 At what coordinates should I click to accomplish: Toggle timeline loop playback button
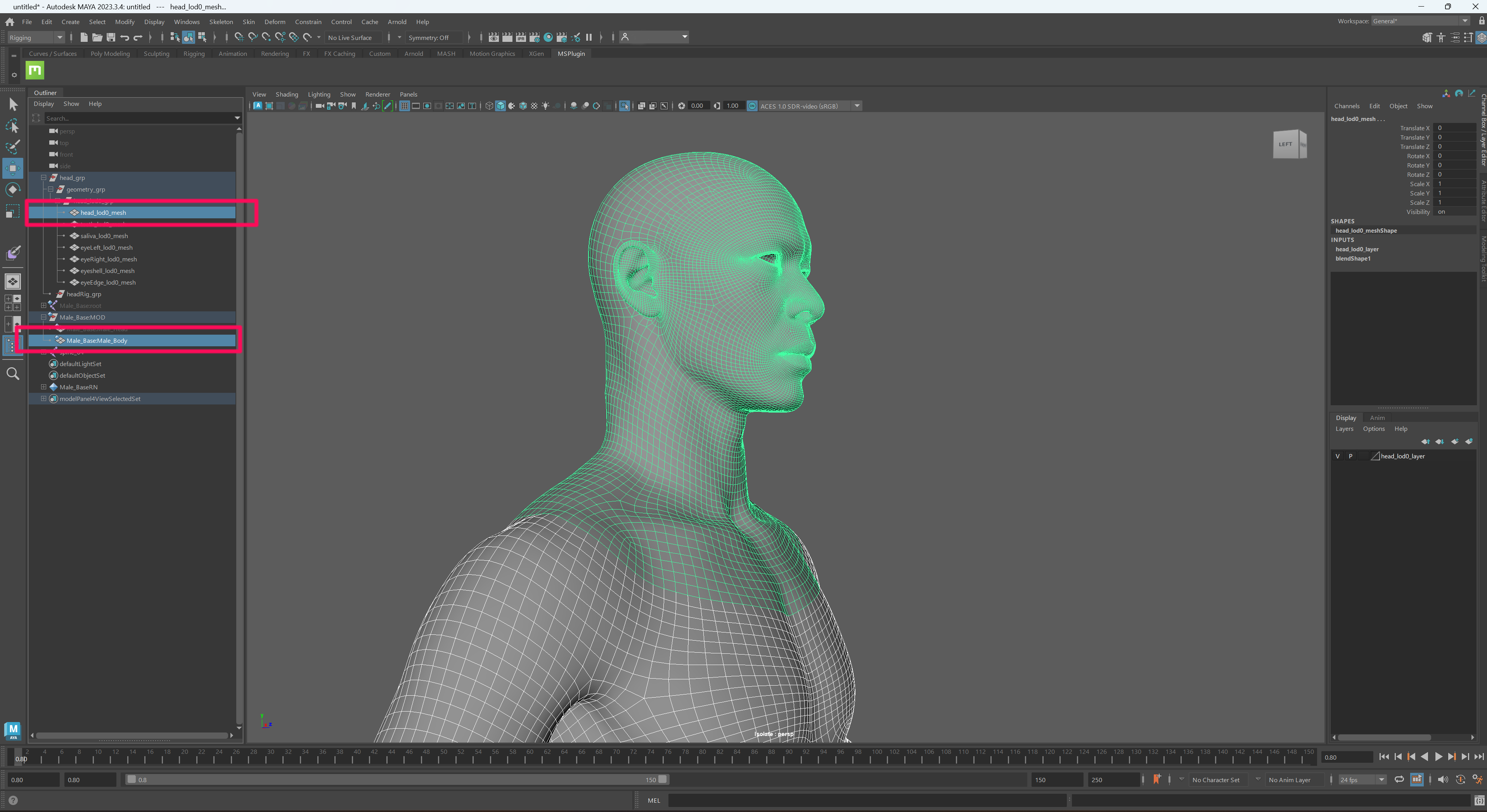point(1399,780)
